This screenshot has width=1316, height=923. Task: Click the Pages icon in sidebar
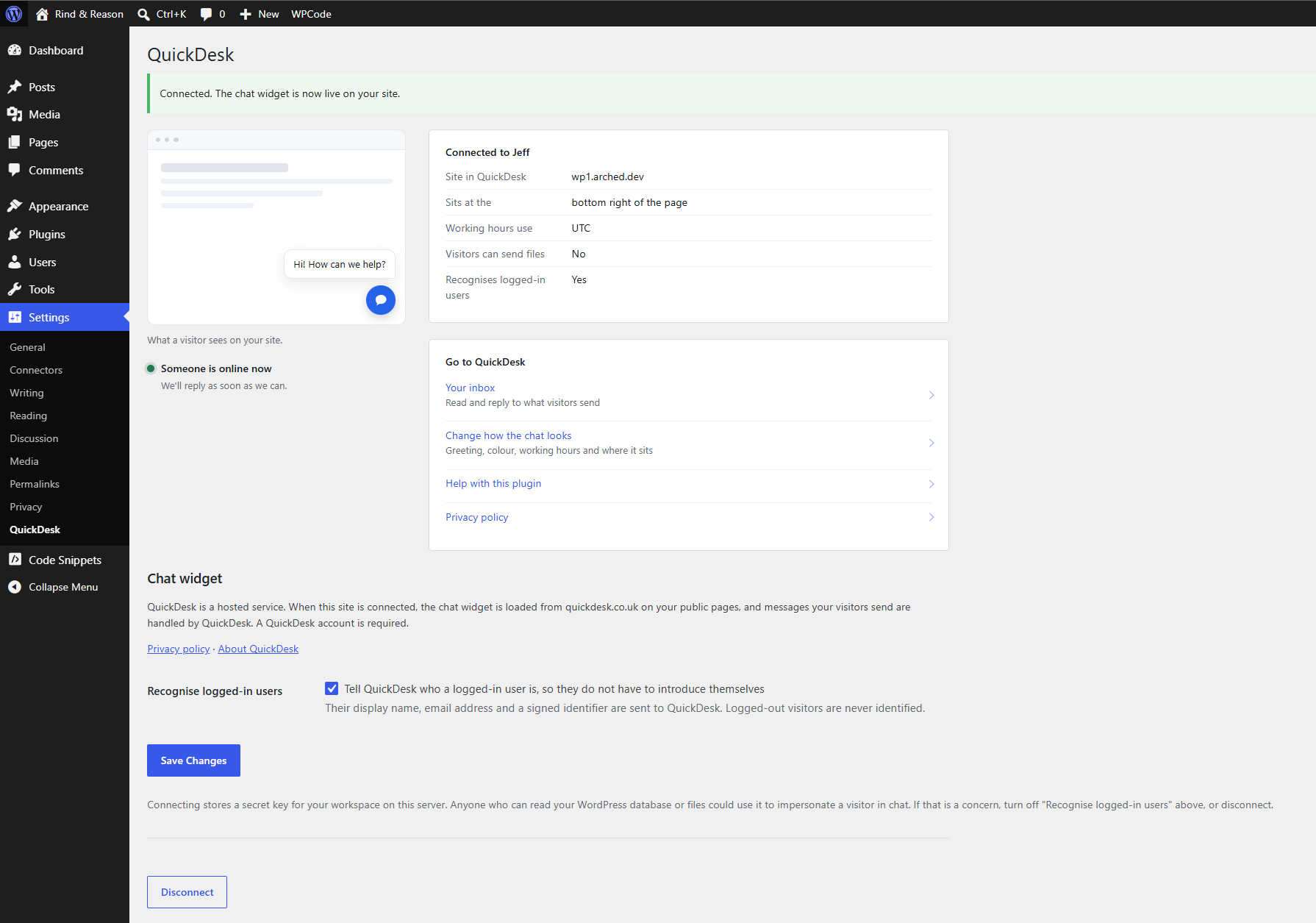click(15, 142)
